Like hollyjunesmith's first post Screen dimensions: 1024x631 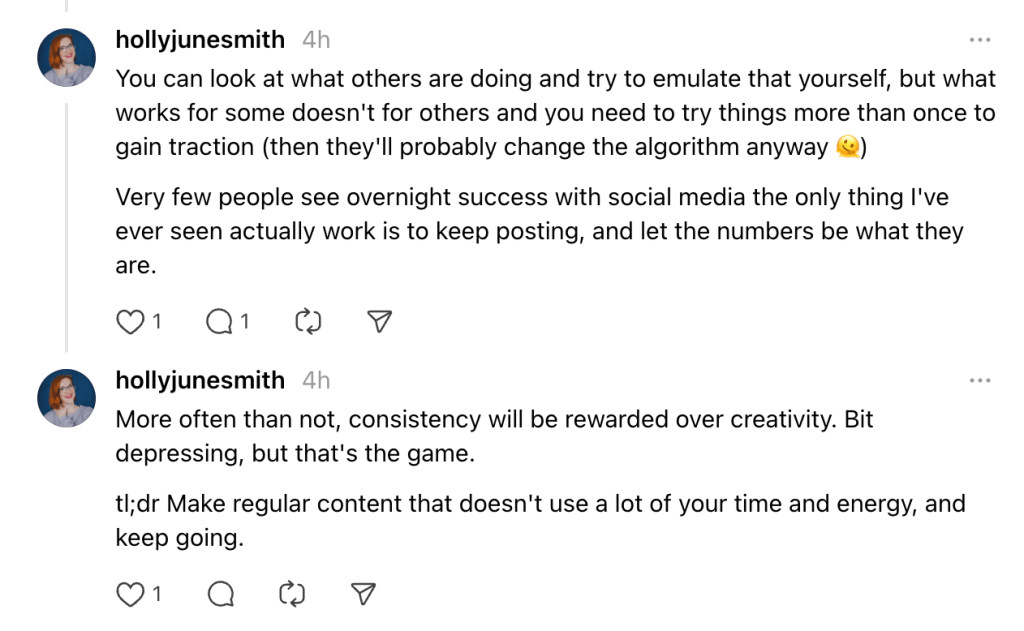(x=129, y=322)
